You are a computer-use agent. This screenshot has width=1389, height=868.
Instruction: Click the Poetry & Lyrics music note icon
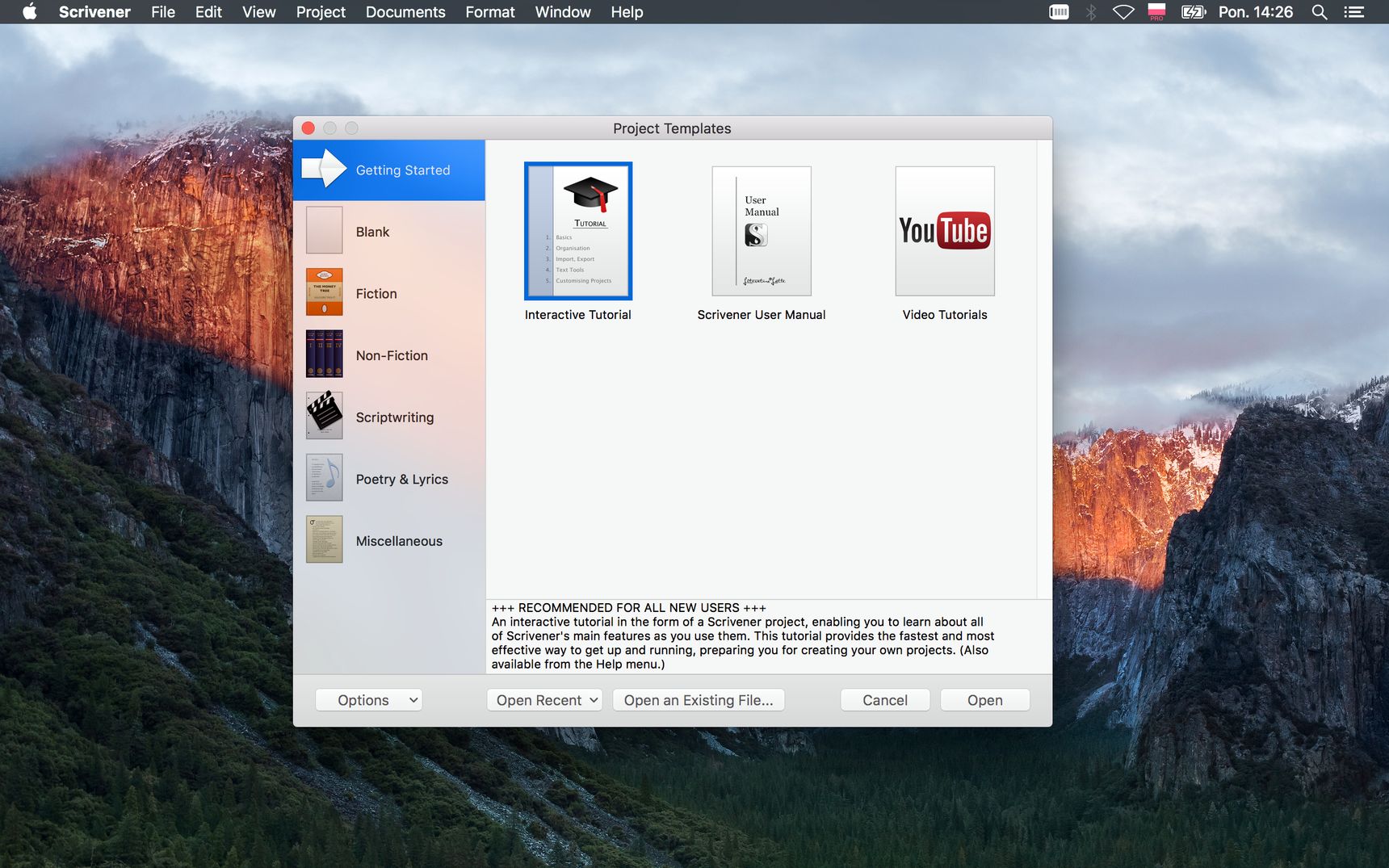324,478
